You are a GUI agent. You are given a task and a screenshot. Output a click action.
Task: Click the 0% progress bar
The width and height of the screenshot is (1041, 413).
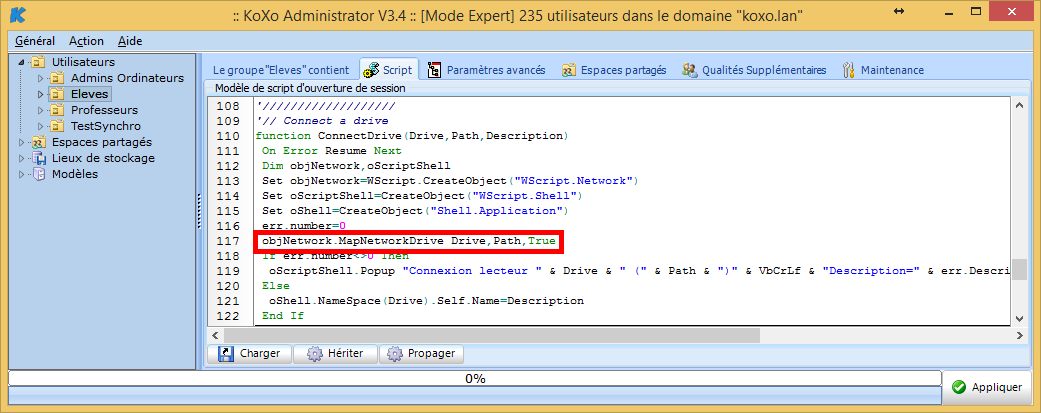click(x=475, y=378)
